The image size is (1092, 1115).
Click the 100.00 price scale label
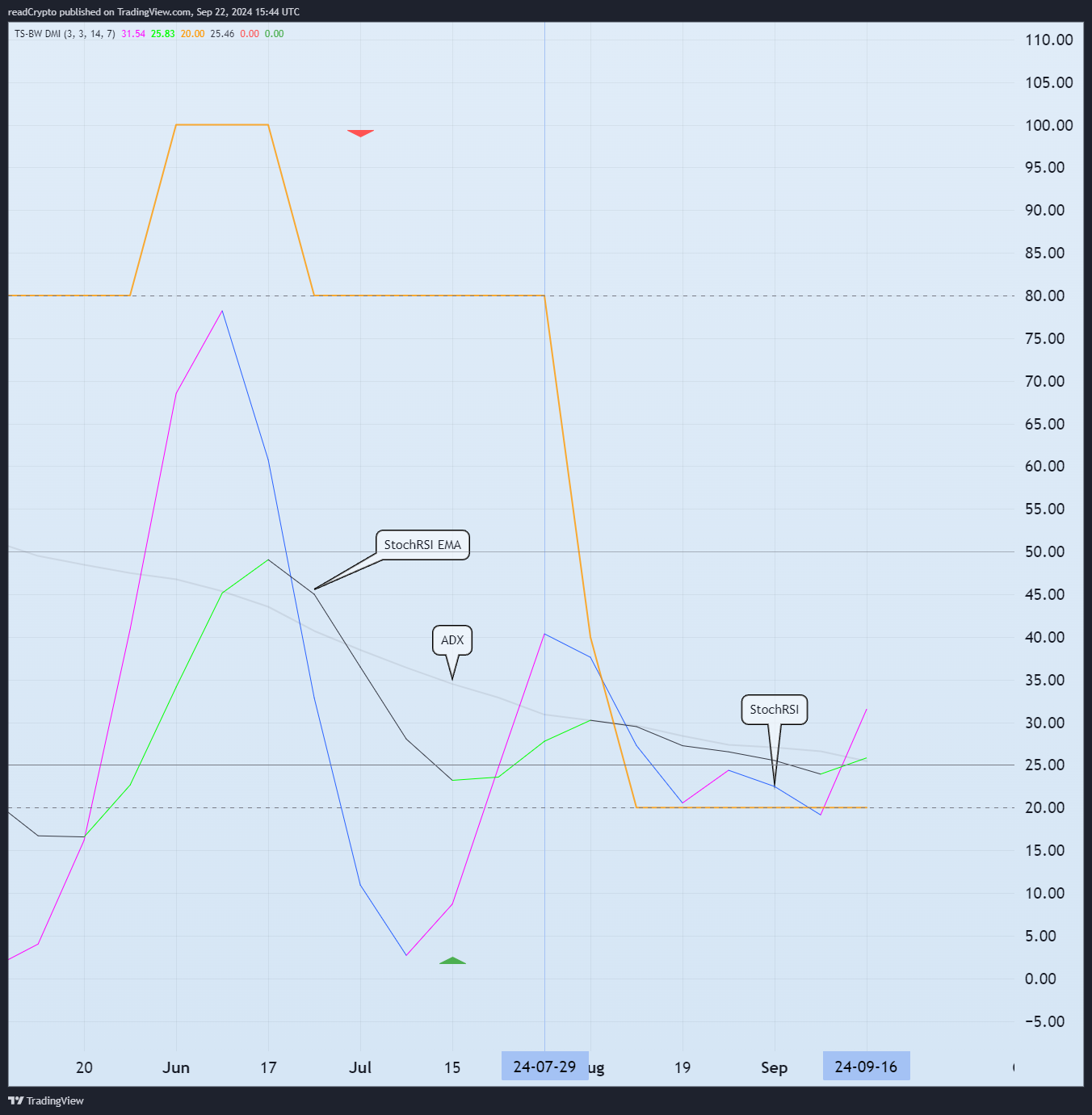tap(1048, 125)
